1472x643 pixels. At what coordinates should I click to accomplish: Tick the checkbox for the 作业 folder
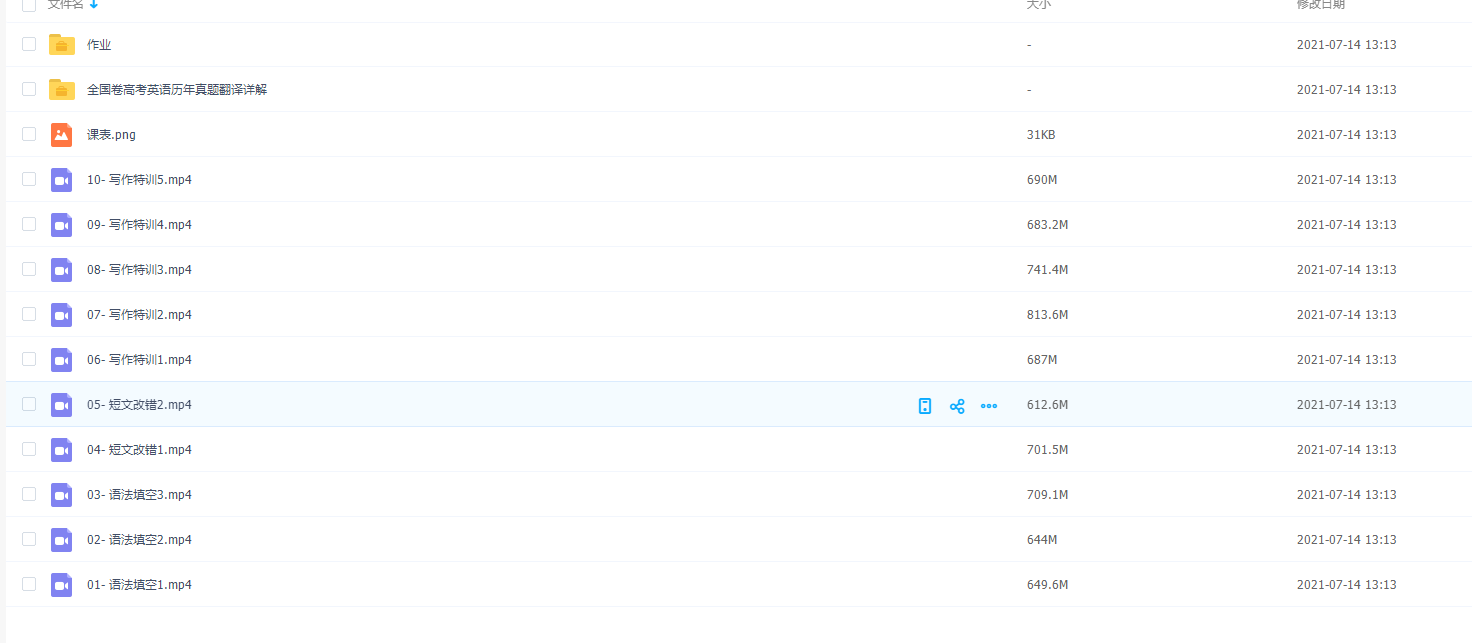[x=29, y=45]
